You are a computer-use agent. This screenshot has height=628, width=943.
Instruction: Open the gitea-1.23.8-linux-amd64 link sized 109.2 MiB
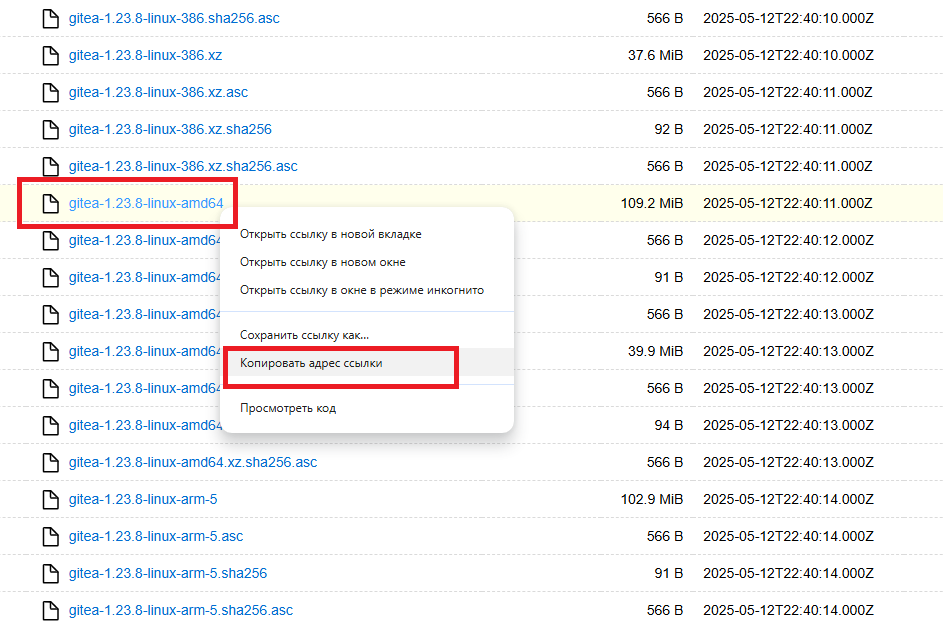[146, 203]
